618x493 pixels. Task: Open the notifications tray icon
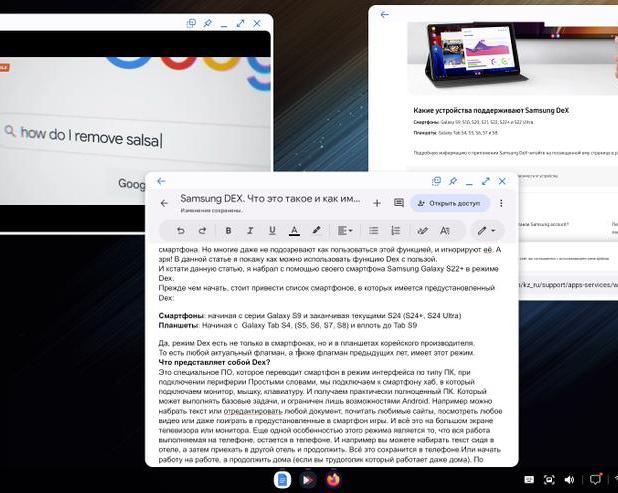[x=596, y=479]
